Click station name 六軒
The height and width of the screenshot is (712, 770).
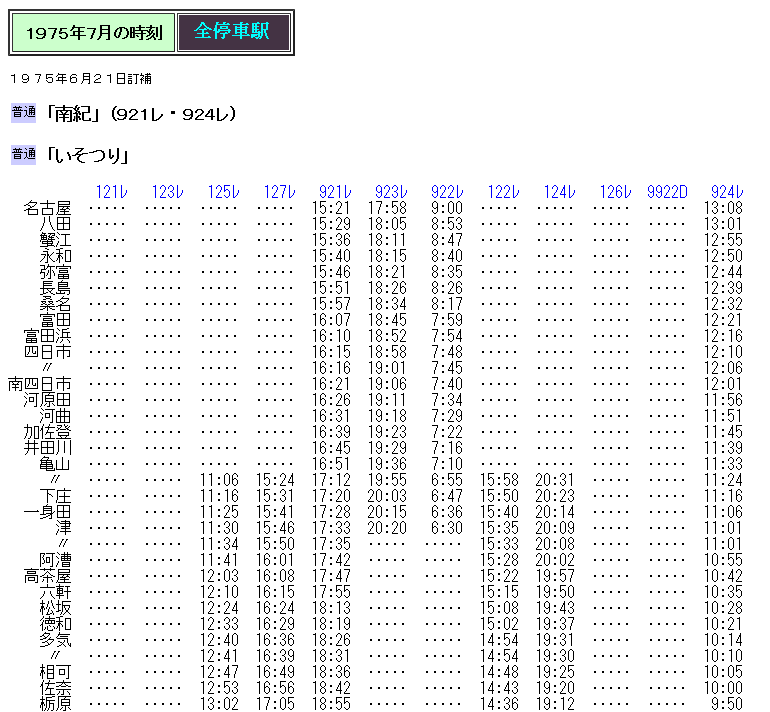click(x=55, y=592)
